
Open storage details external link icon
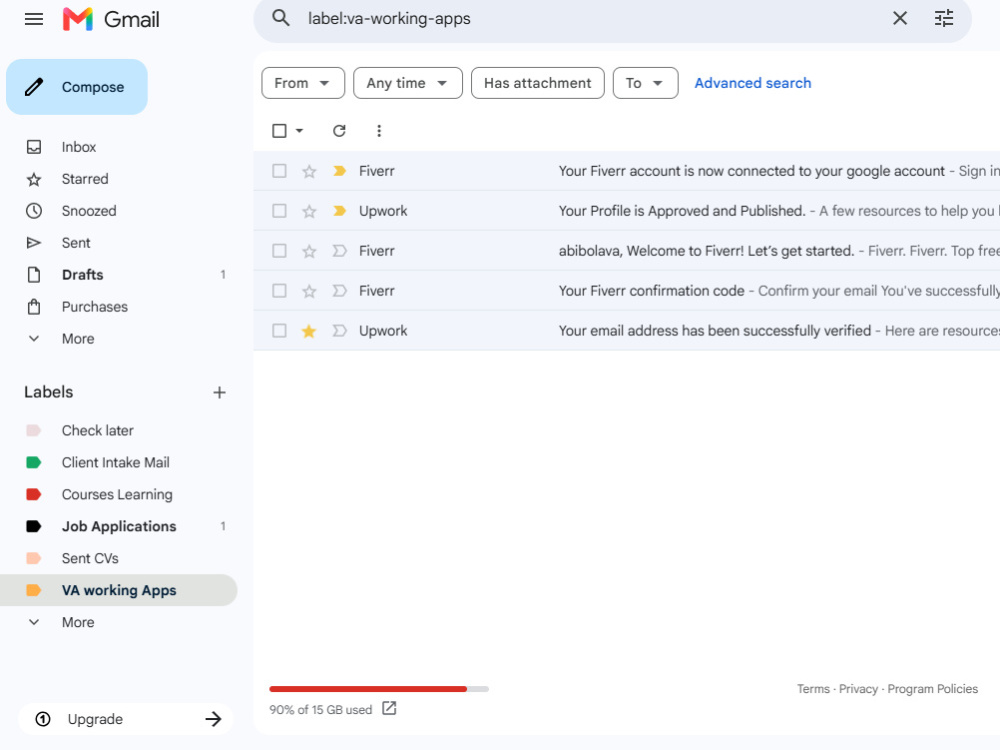point(389,708)
